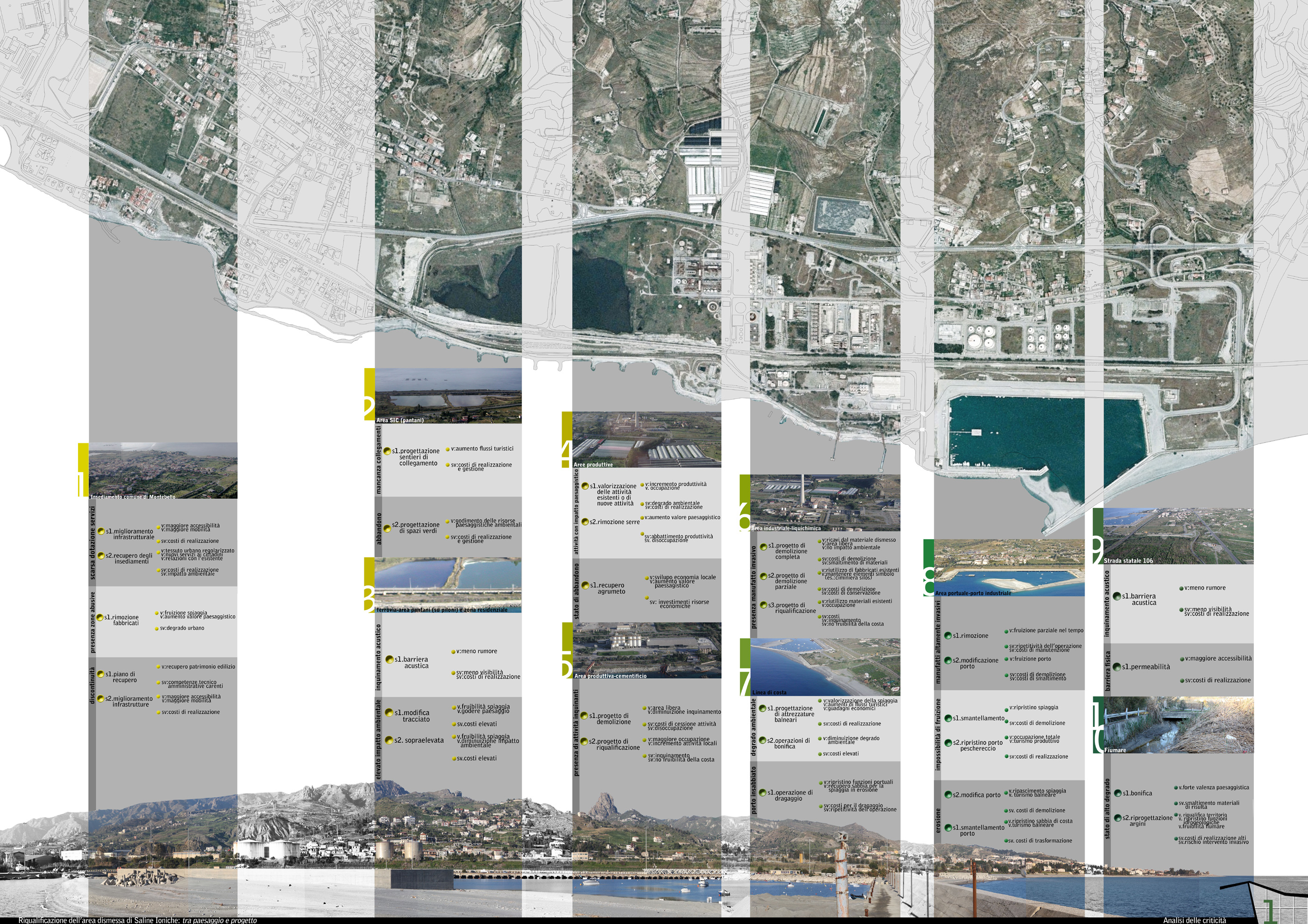
Task: Select the Area produttiva-cementificio photo
Action: [647, 651]
